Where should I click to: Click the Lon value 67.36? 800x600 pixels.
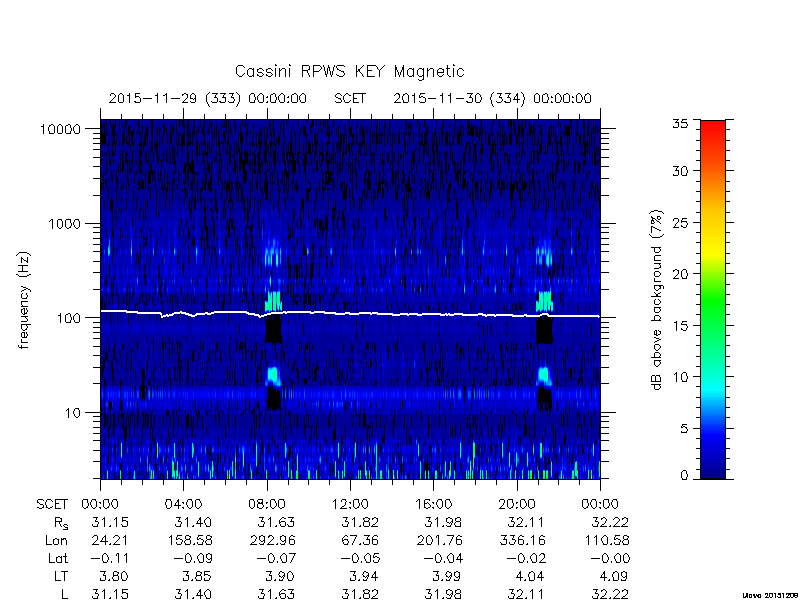pyautogui.click(x=360, y=540)
